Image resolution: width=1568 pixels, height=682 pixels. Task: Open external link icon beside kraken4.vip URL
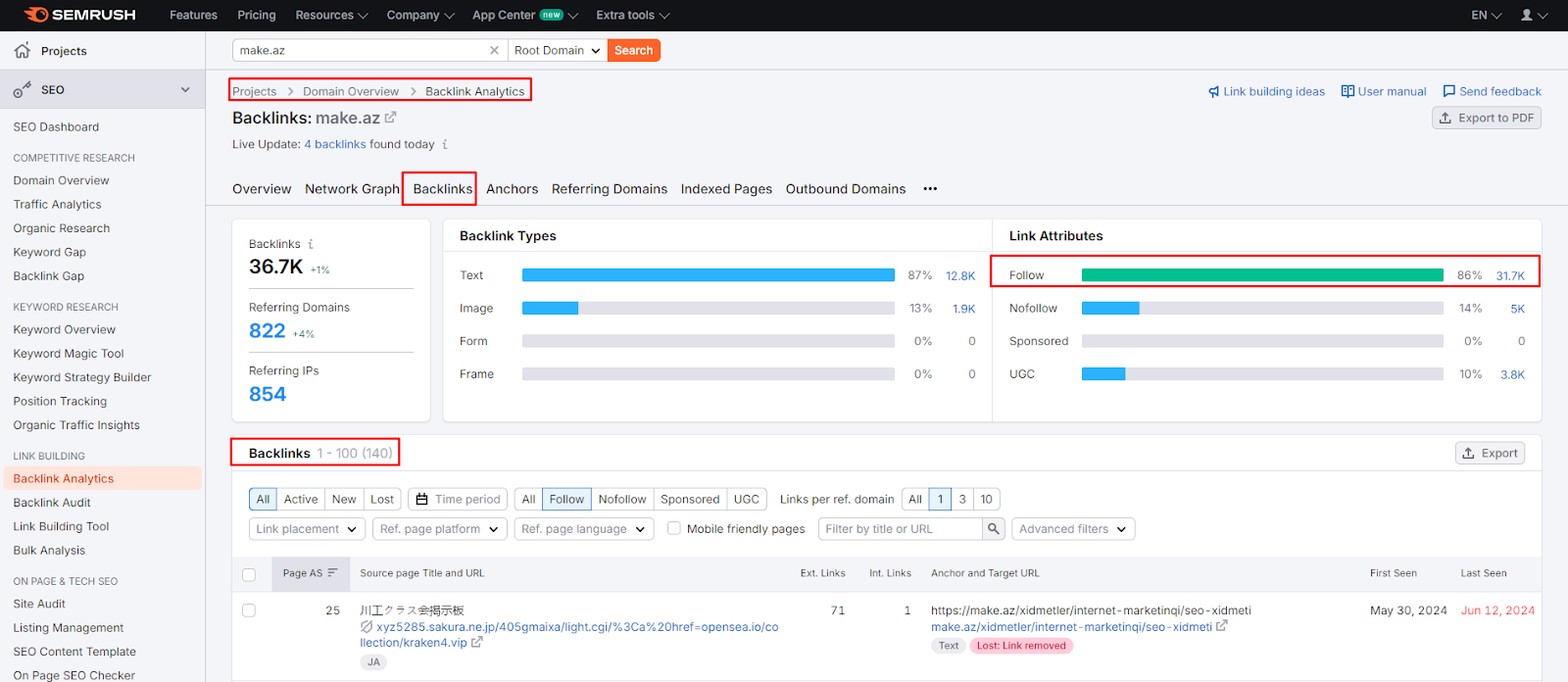[x=477, y=643]
